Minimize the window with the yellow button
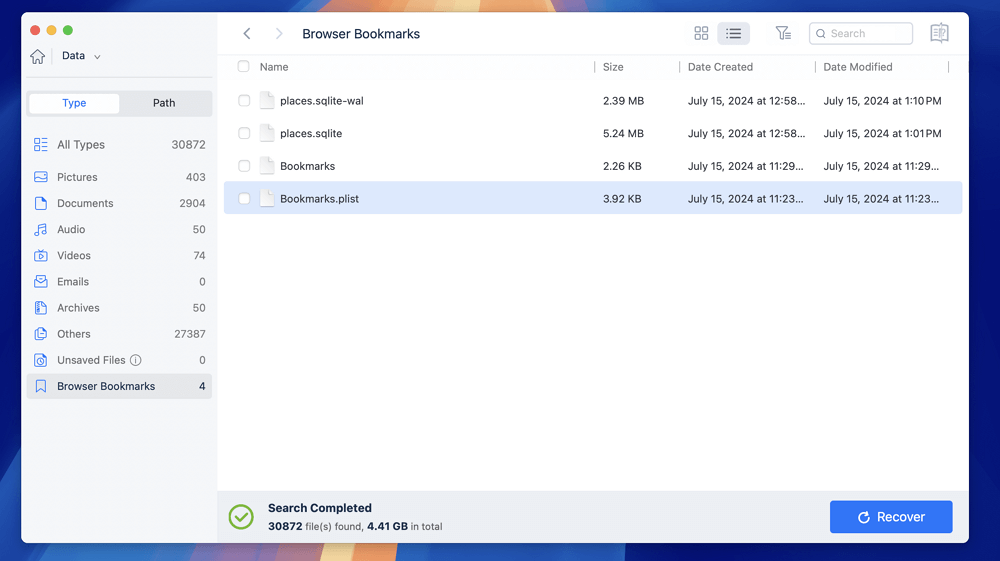Viewport: 1000px width, 561px height. tap(52, 30)
